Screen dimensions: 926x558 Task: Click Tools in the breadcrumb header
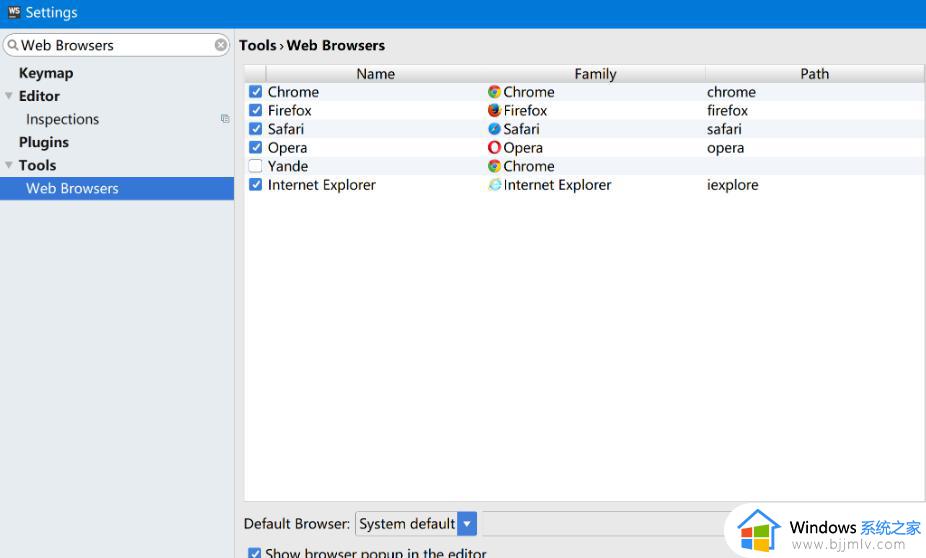click(x=257, y=45)
